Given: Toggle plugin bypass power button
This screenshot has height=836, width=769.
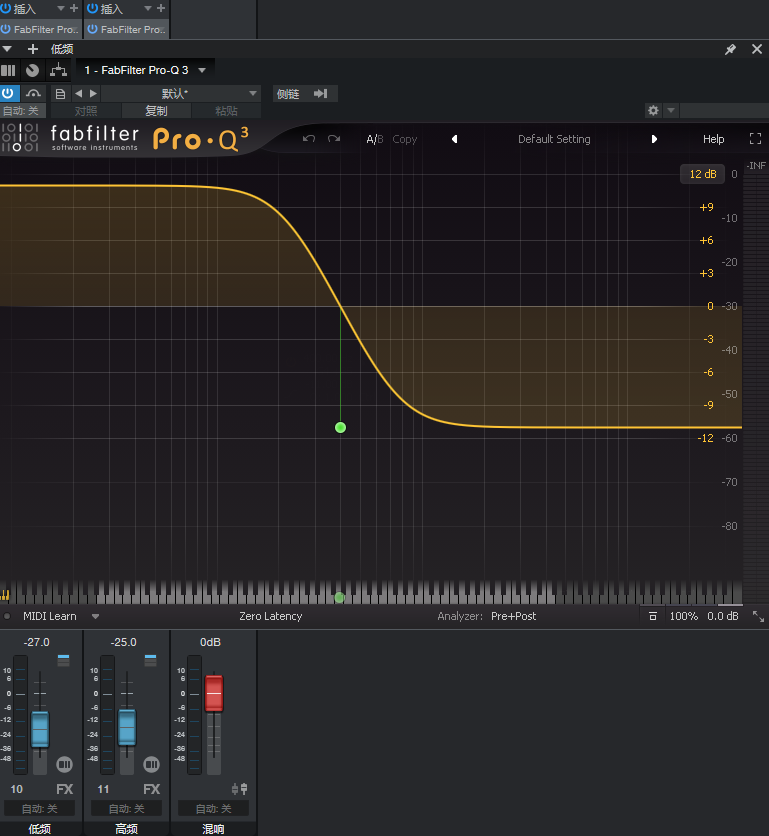Looking at the screenshot, I should 8,93.
